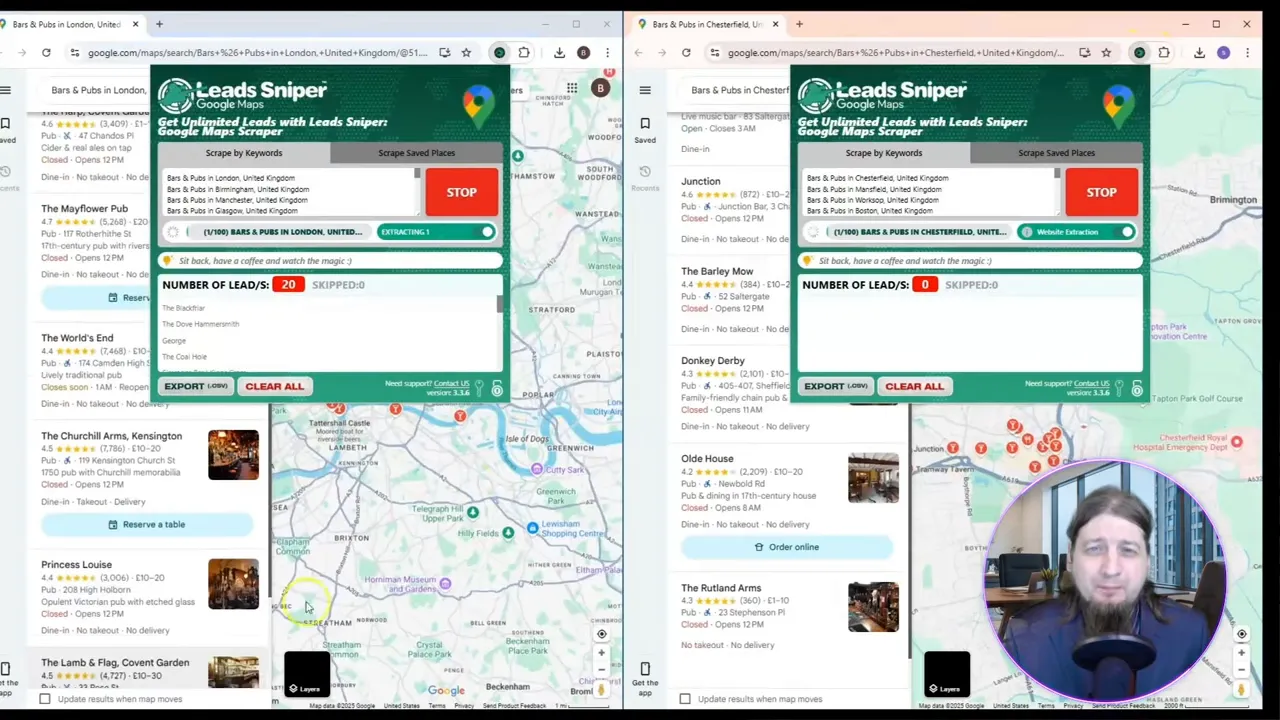Export leads CSV in Chesterfield panel
This screenshot has width=1280, height=720.
835,386
